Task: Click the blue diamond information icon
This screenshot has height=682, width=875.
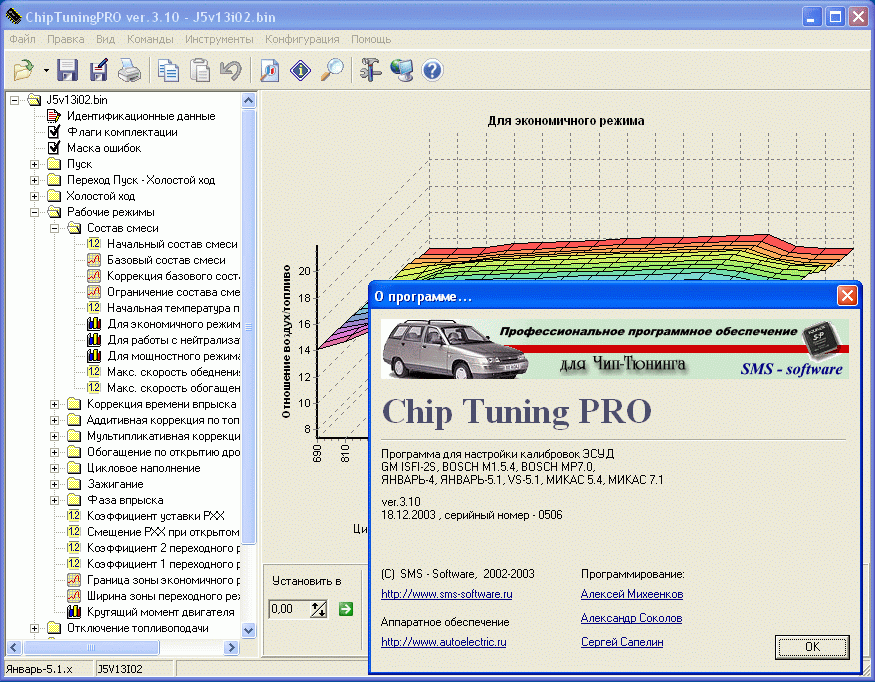Action: click(301, 70)
